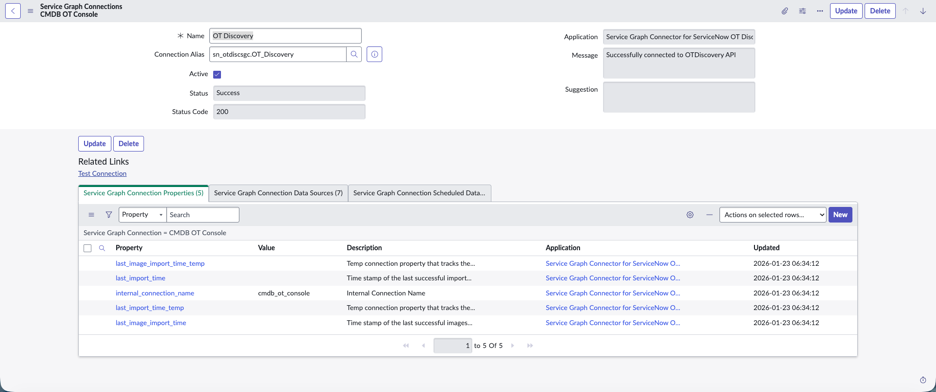This screenshot has width=936, height=392.
Task: Sort by Description column header
Action: click(364, 248)
